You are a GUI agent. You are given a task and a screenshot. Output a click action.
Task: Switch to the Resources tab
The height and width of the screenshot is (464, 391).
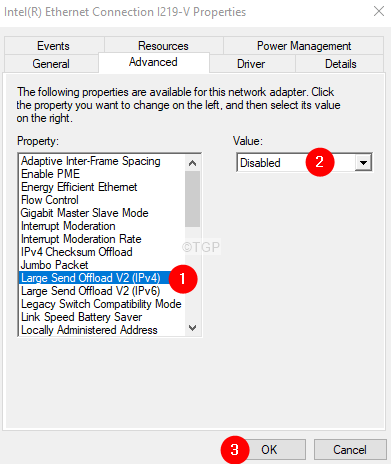coord(163,46)
